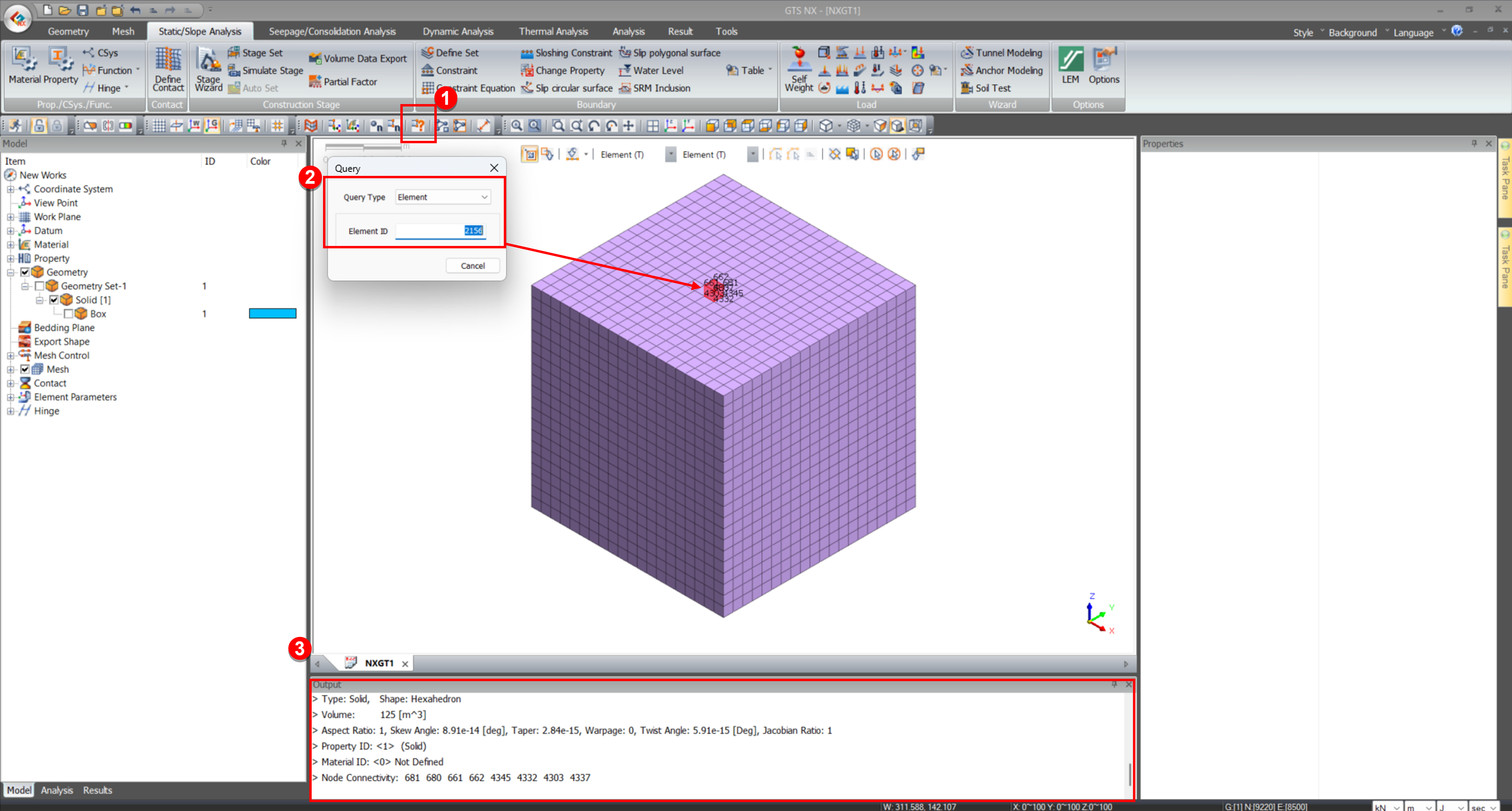This screenshot has height=811, width=1512.
Task: Toggle the Geometry Set-1 checkbox
Action: point(39,286)
